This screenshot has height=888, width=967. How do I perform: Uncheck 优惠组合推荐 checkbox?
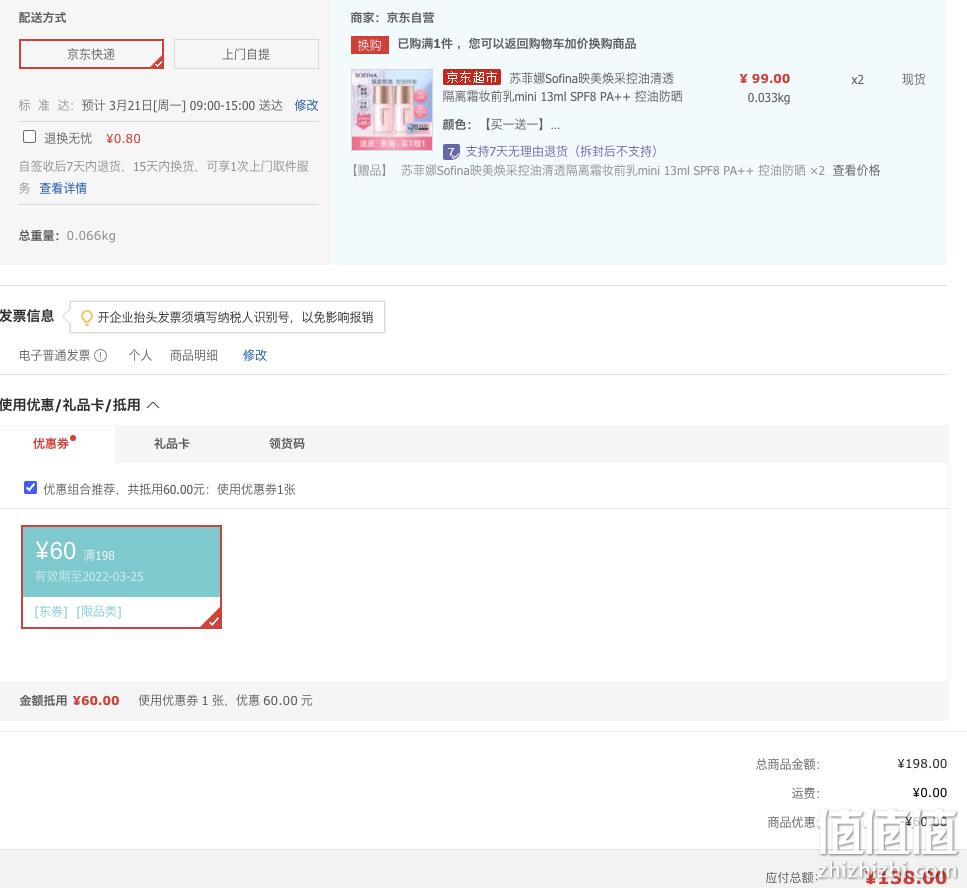(x=30, y=488)
